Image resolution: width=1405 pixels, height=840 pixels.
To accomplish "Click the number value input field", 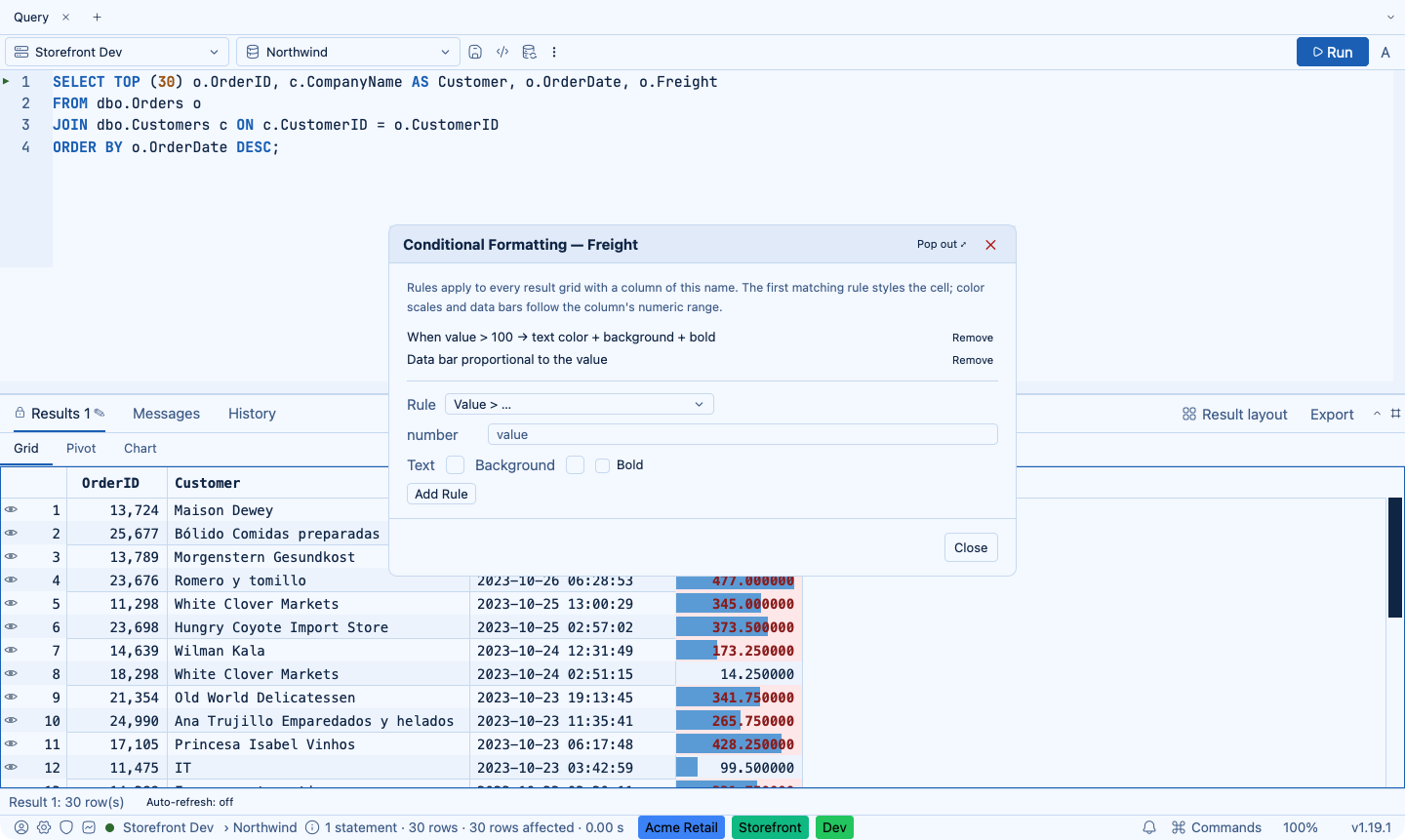I will pos(743,435).
